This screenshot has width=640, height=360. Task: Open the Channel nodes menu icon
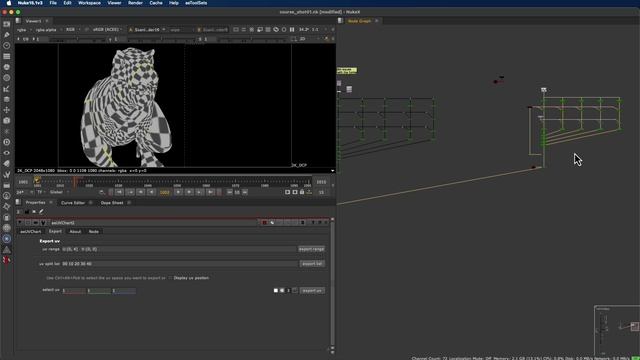pyautogui.click(x=7, y=56)
